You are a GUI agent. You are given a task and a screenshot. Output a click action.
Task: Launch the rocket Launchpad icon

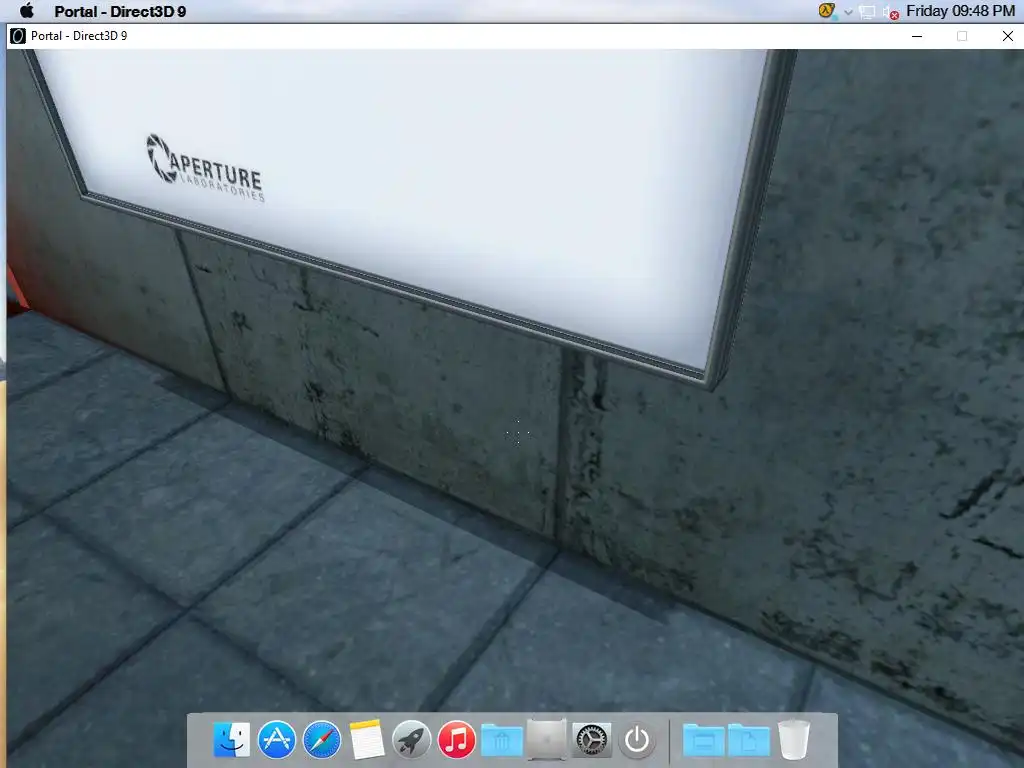click(x=411, y=740)
